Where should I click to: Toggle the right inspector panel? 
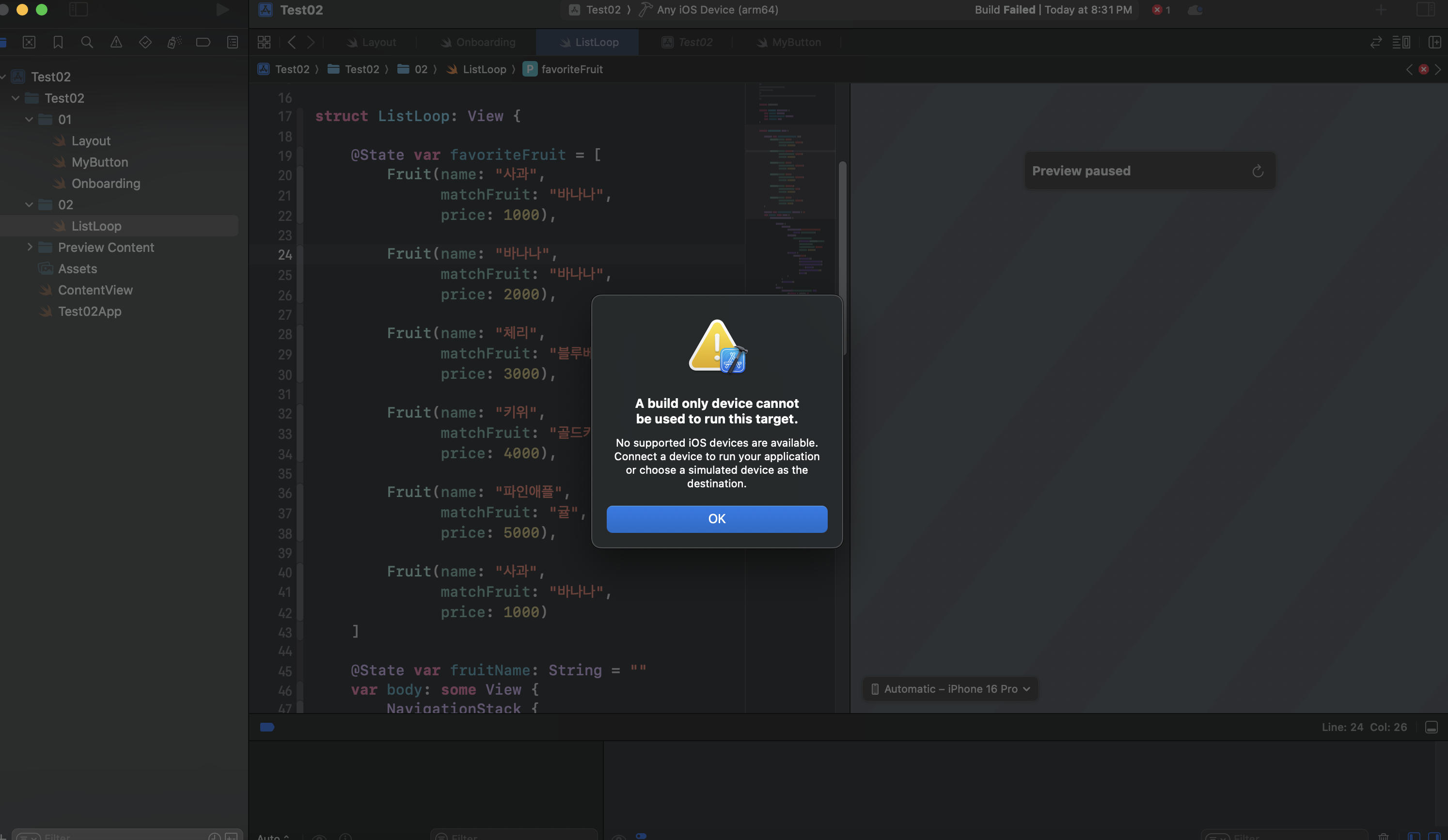(1425, 10)
